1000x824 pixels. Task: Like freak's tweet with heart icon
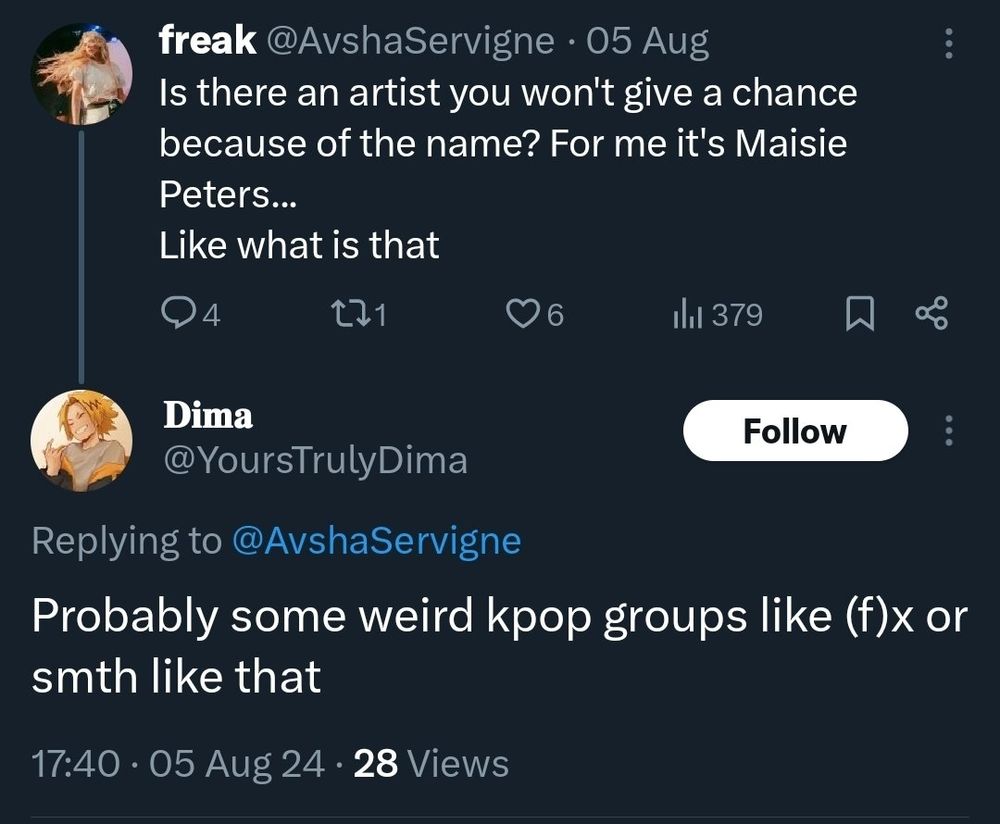tap(521, 316)
